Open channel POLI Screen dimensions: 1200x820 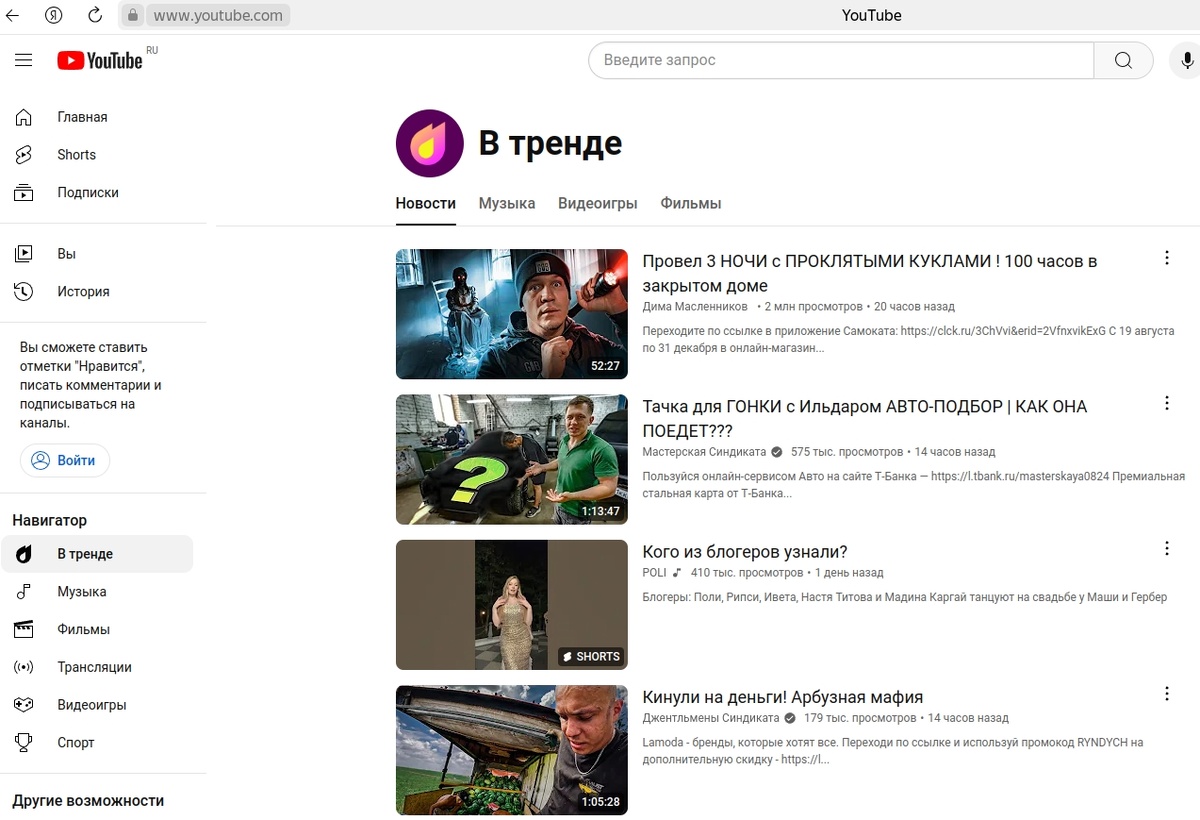[654, 573]
